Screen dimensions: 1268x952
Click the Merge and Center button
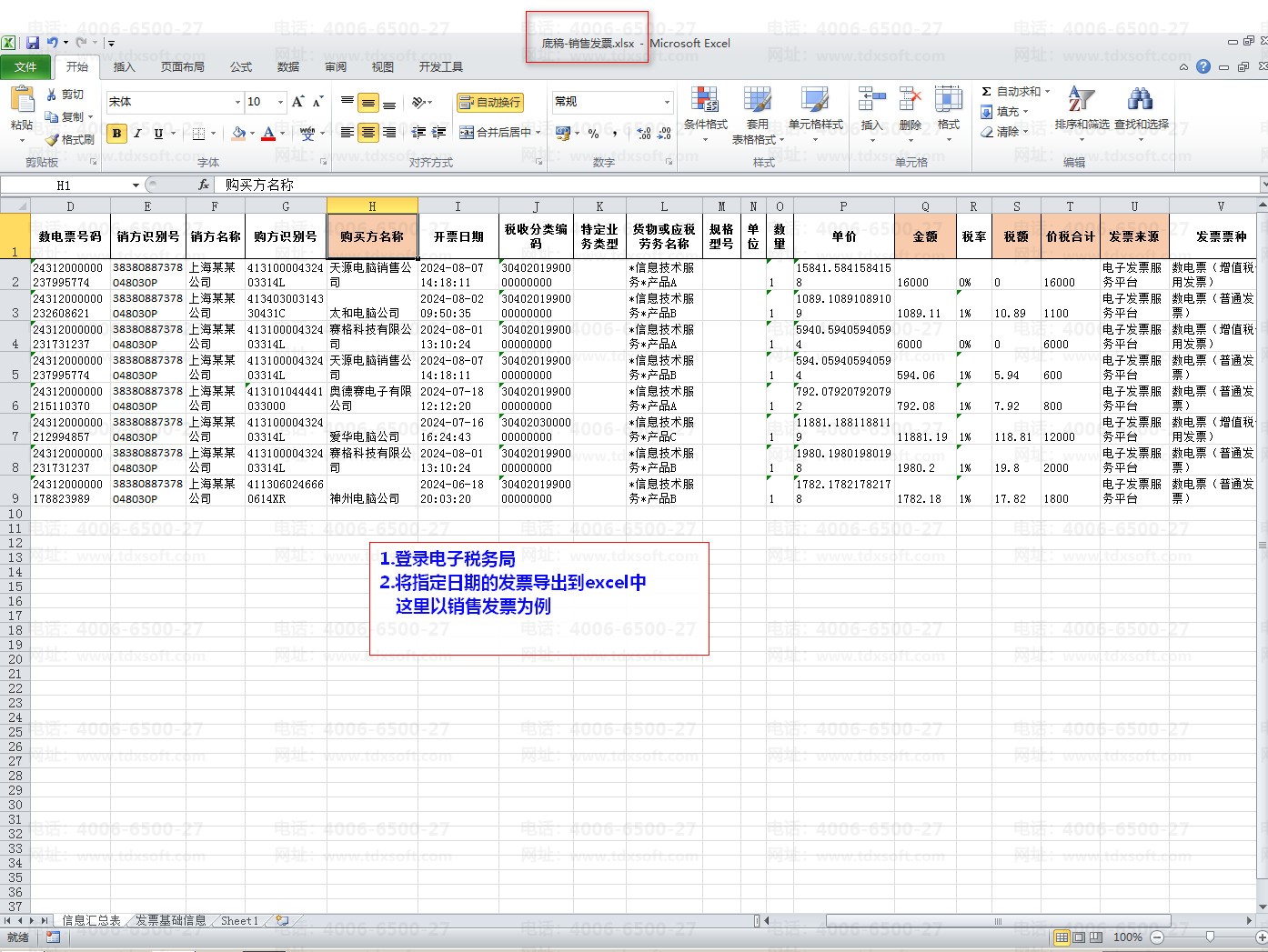tap(495, 133)
